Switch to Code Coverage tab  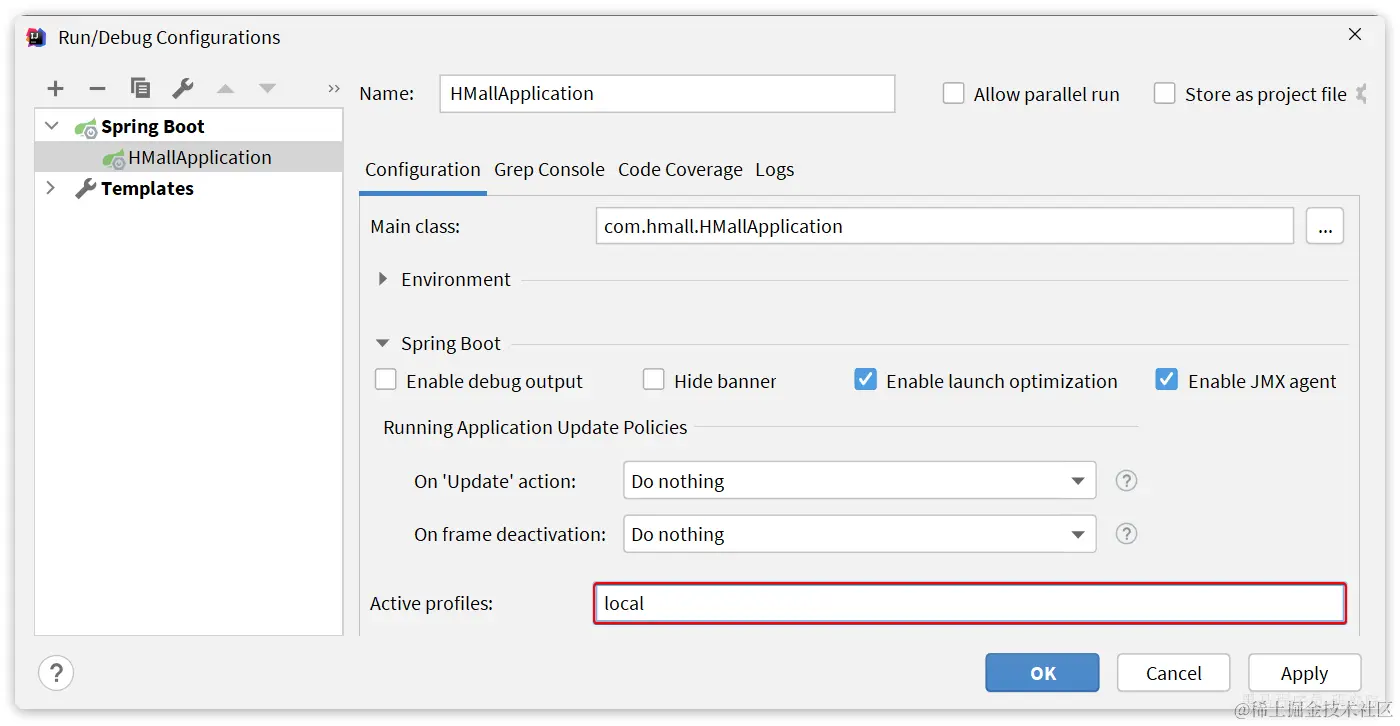680,170
